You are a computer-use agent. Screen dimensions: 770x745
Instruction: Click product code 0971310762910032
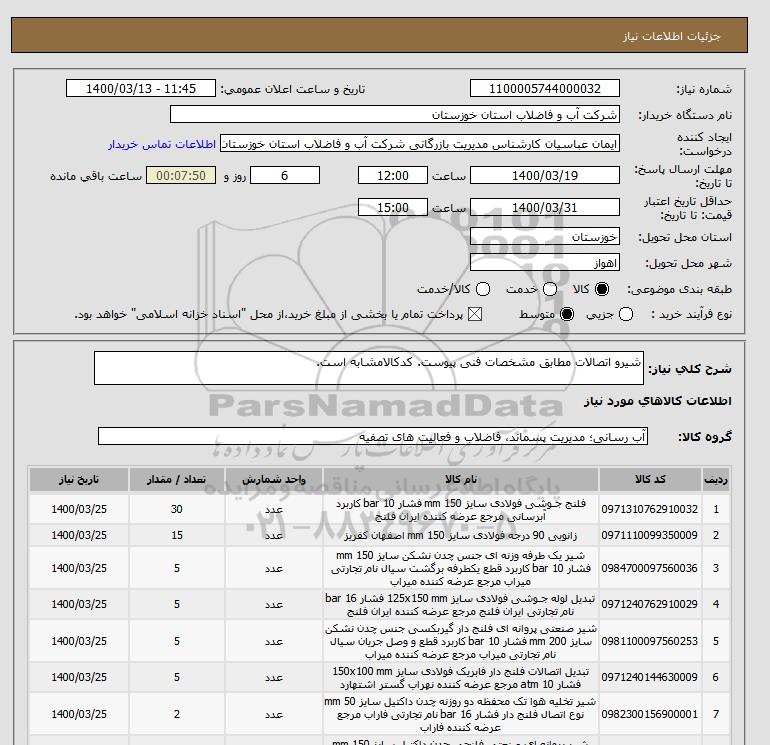650,509
